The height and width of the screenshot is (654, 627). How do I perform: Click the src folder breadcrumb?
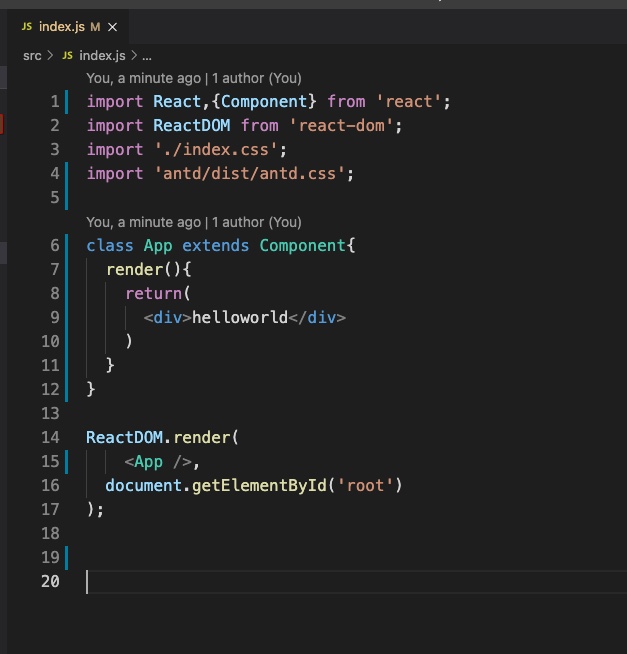pyautogui.click(x=32, y=56)
